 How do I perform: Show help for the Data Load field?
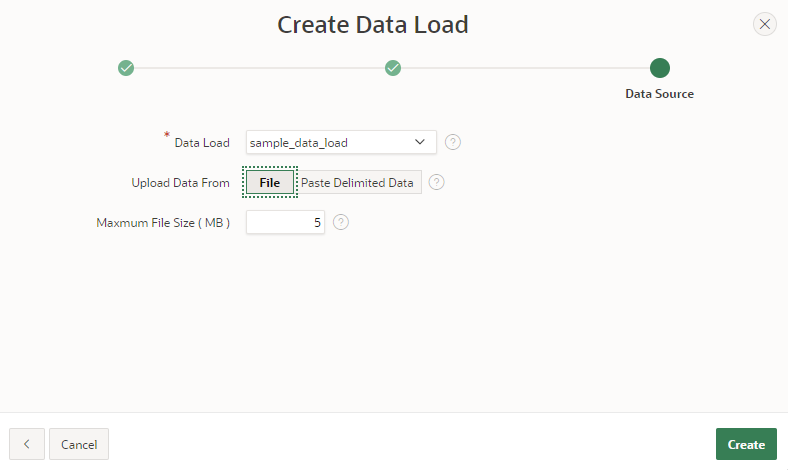[x=453, y=142]
